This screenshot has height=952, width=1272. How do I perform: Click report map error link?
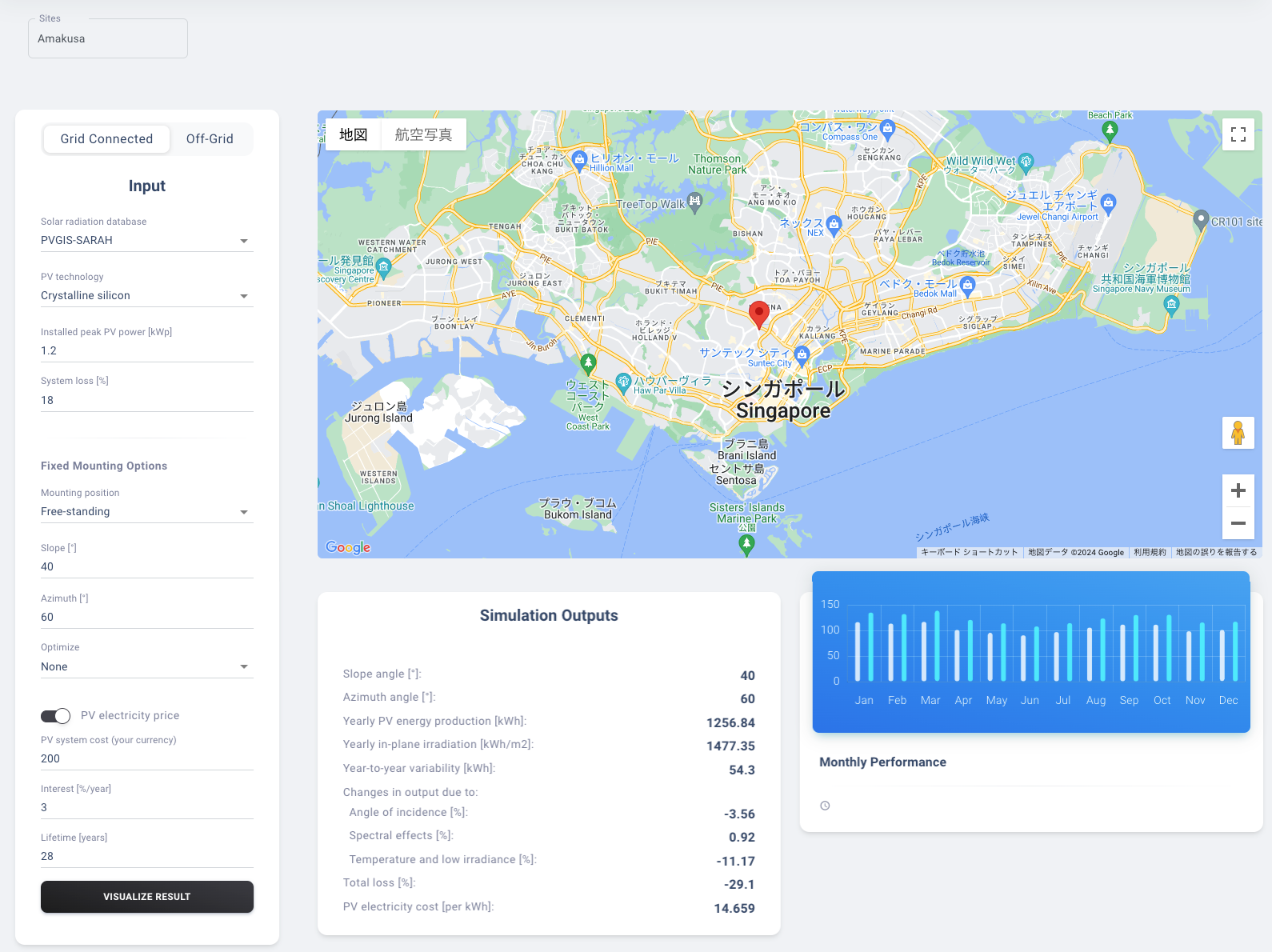coord(1216,552)
